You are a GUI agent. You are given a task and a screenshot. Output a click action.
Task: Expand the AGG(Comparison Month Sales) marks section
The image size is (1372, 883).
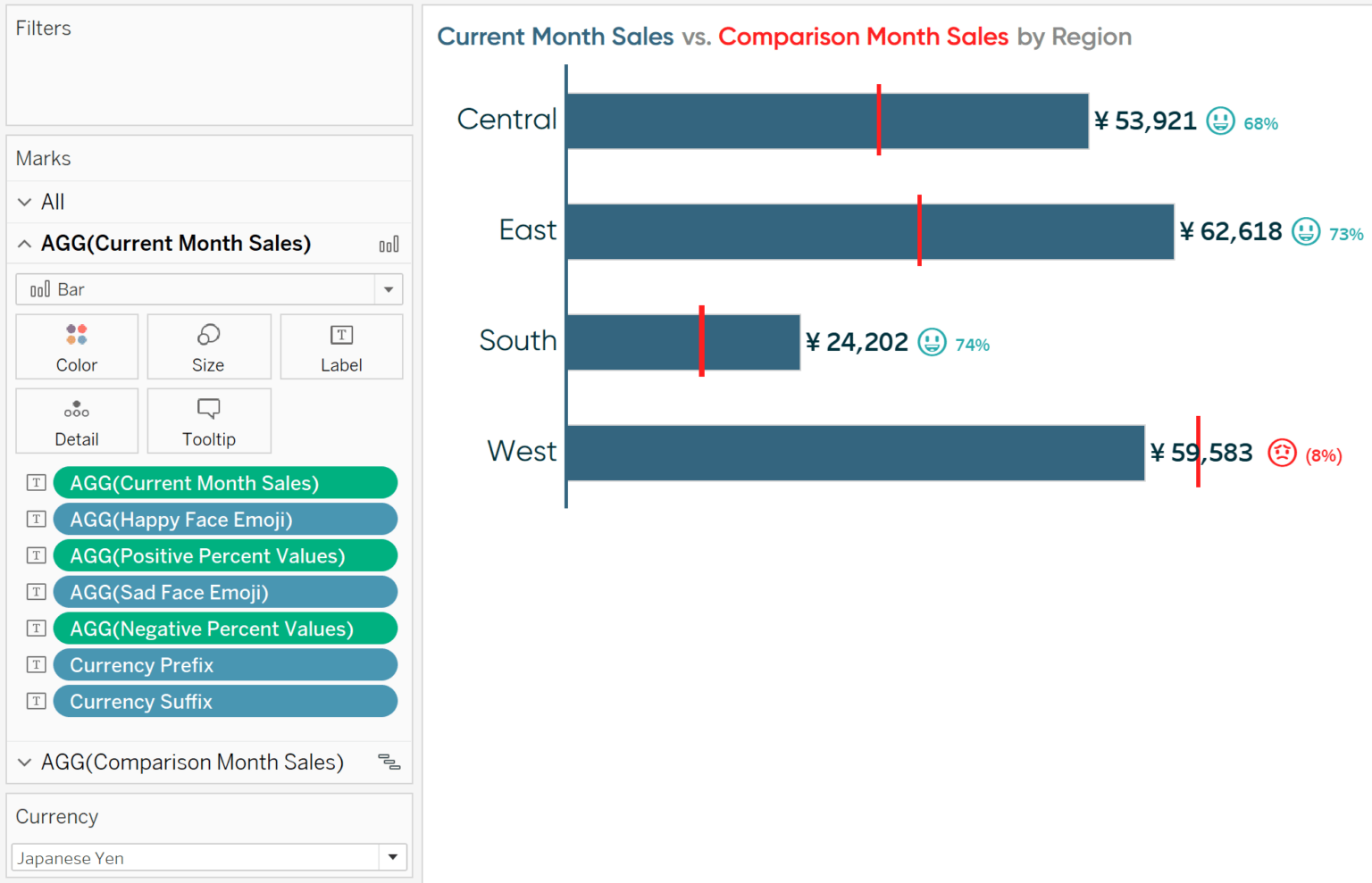24,762
